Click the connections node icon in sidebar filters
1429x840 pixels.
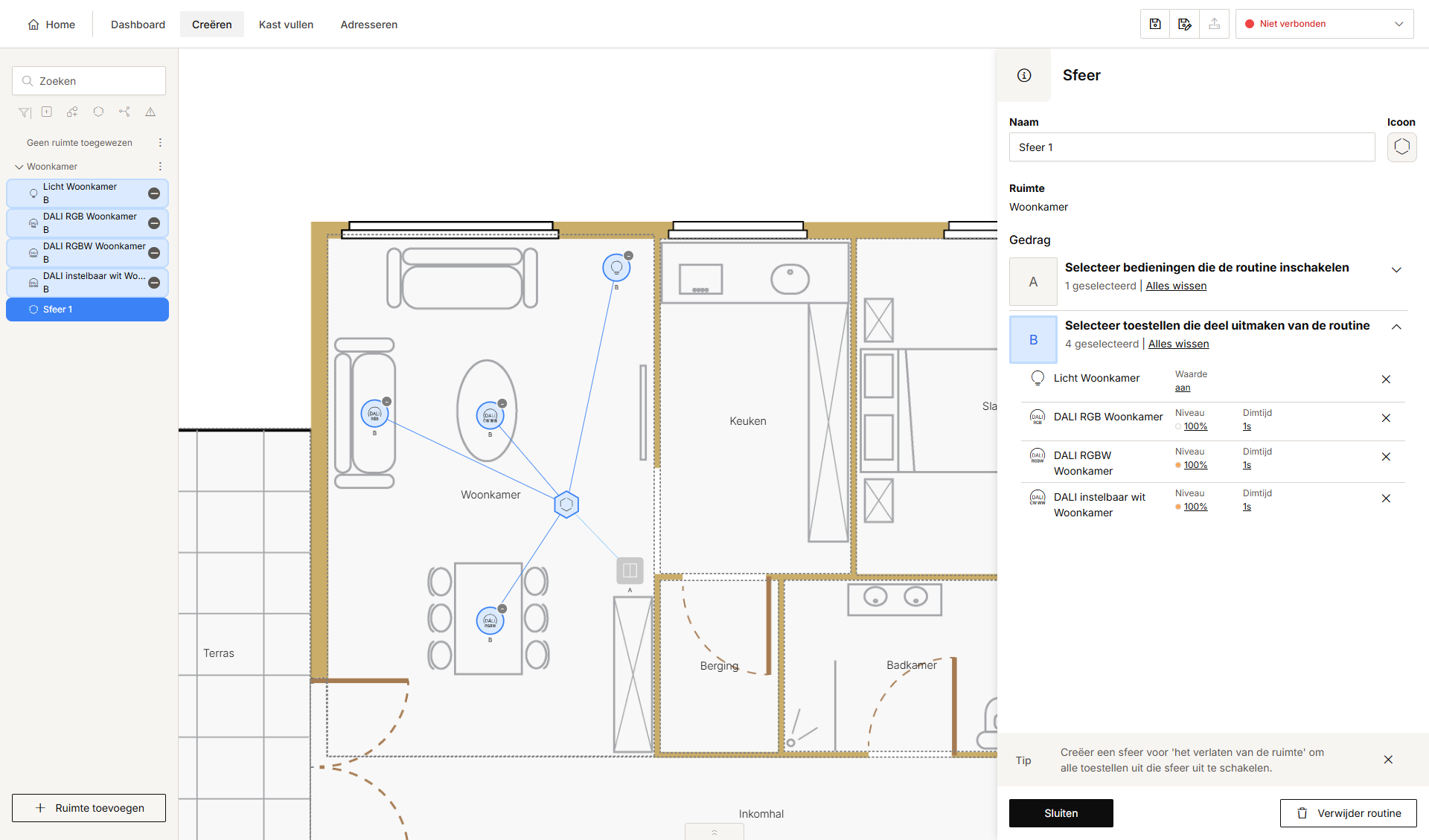tap(124, 112)
